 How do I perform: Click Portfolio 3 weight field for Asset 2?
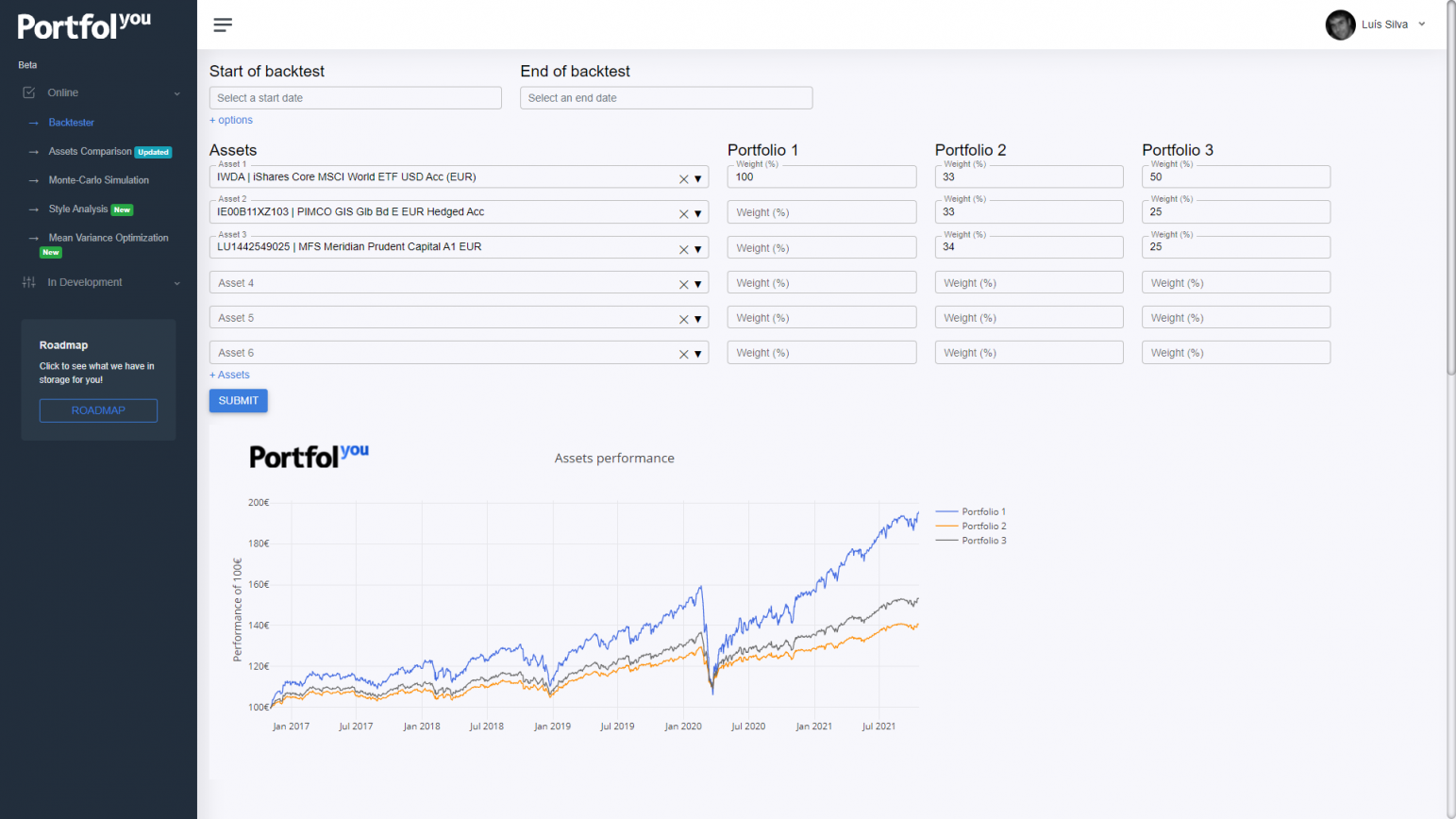click(1236, 212)
